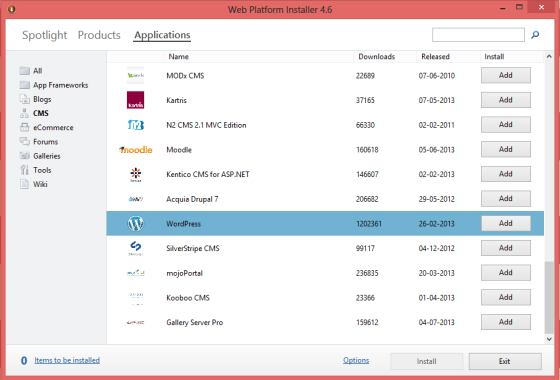560x380 pixels.
Task: Click the Tools category icon
Action: (24, 170)
